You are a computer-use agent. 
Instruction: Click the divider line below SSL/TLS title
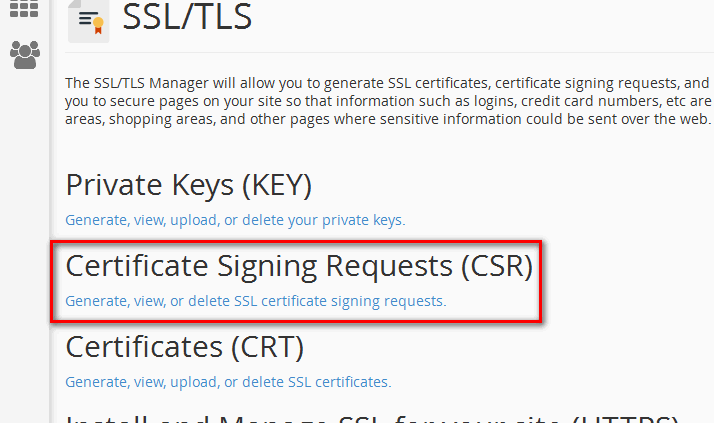point(400,52)
